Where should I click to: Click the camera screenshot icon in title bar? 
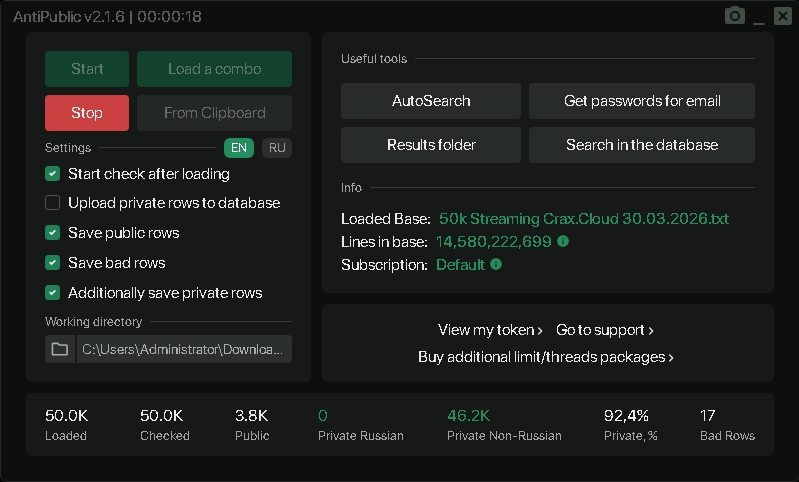[x=735, y=16]
